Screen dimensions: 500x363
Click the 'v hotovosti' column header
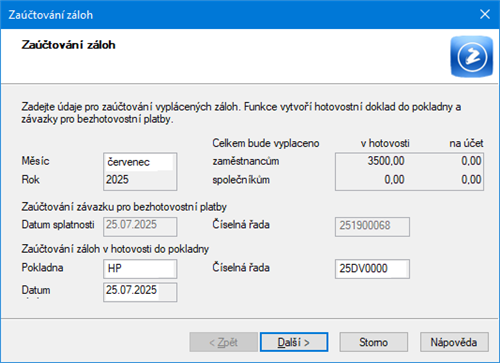point(385,143)
